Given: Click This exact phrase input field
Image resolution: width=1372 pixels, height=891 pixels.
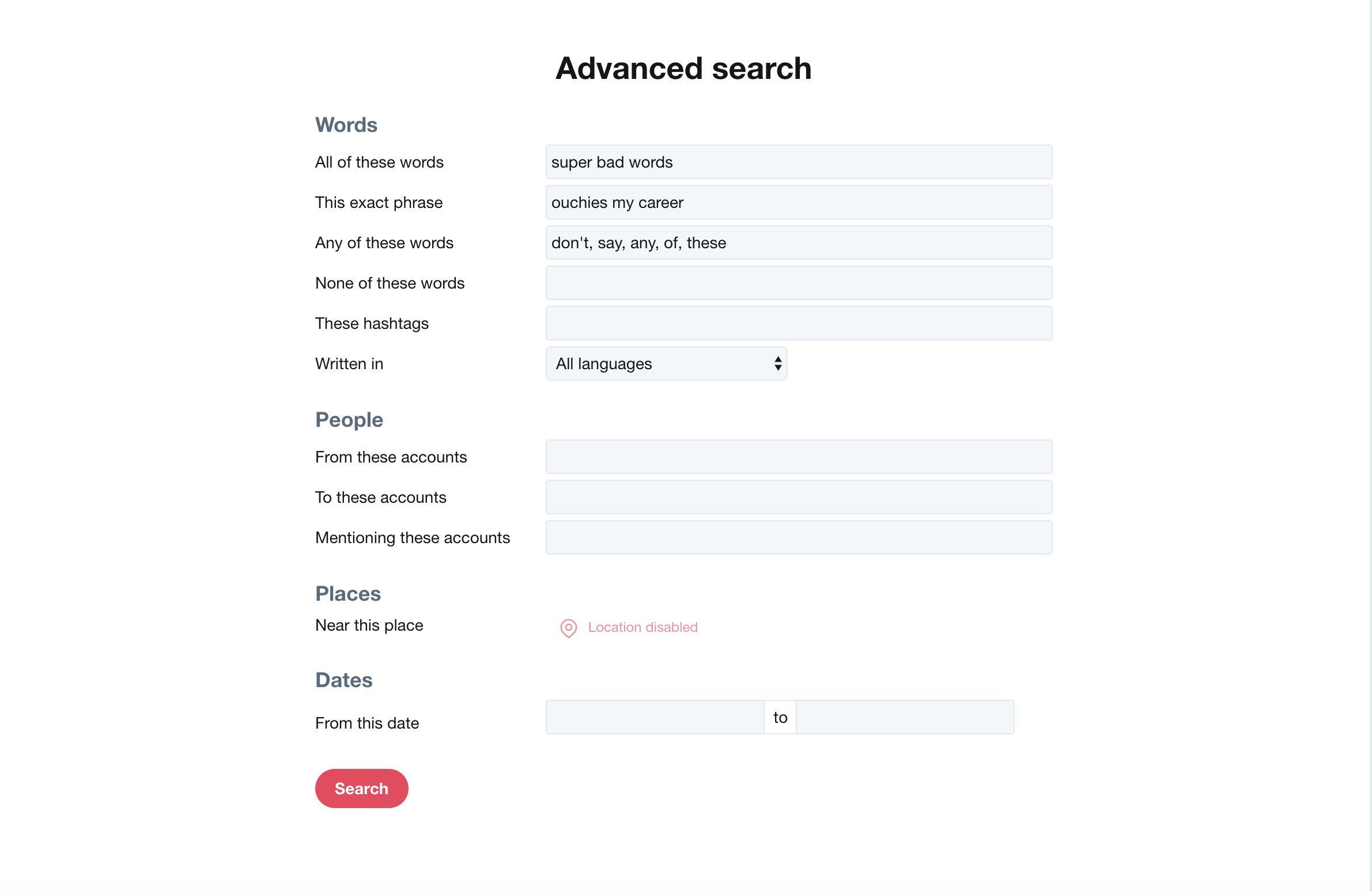Looking at the screenshot, I should [x=798, y=202].
